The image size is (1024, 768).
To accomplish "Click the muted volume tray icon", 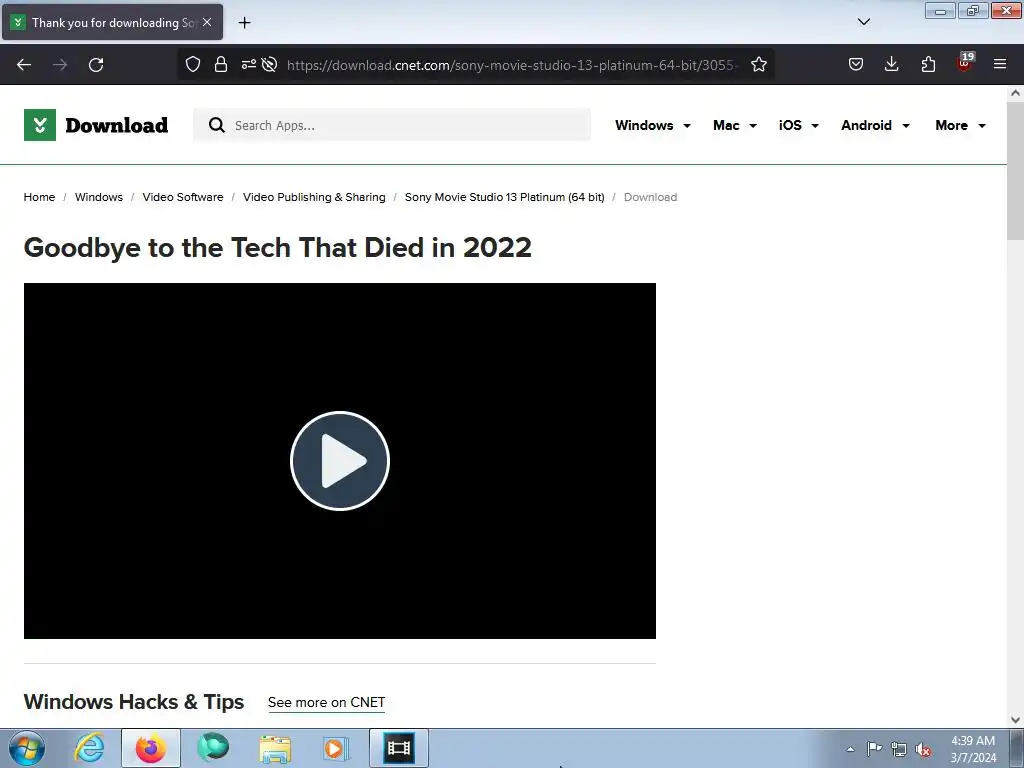I will pos(923,749).
